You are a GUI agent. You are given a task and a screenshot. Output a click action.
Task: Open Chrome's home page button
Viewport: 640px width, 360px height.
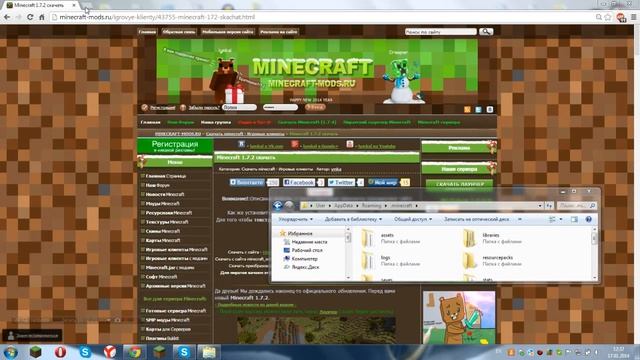[x=41, y=17]
